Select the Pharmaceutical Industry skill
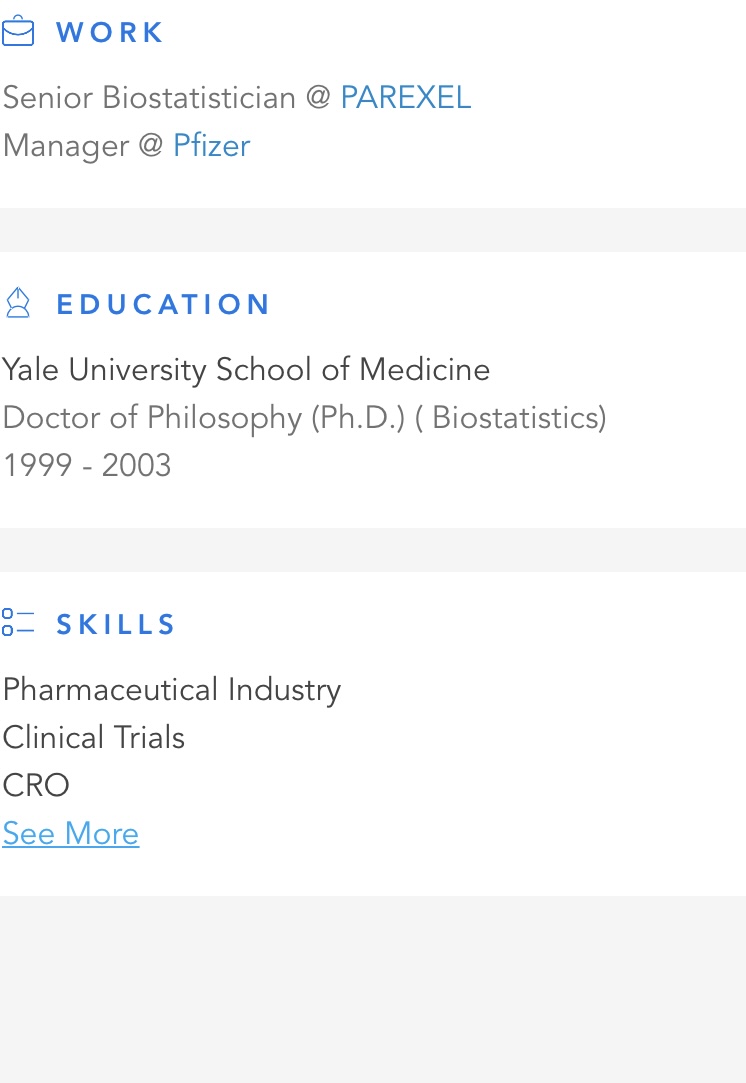The image size is (746, 1083). tap(172, 690)
